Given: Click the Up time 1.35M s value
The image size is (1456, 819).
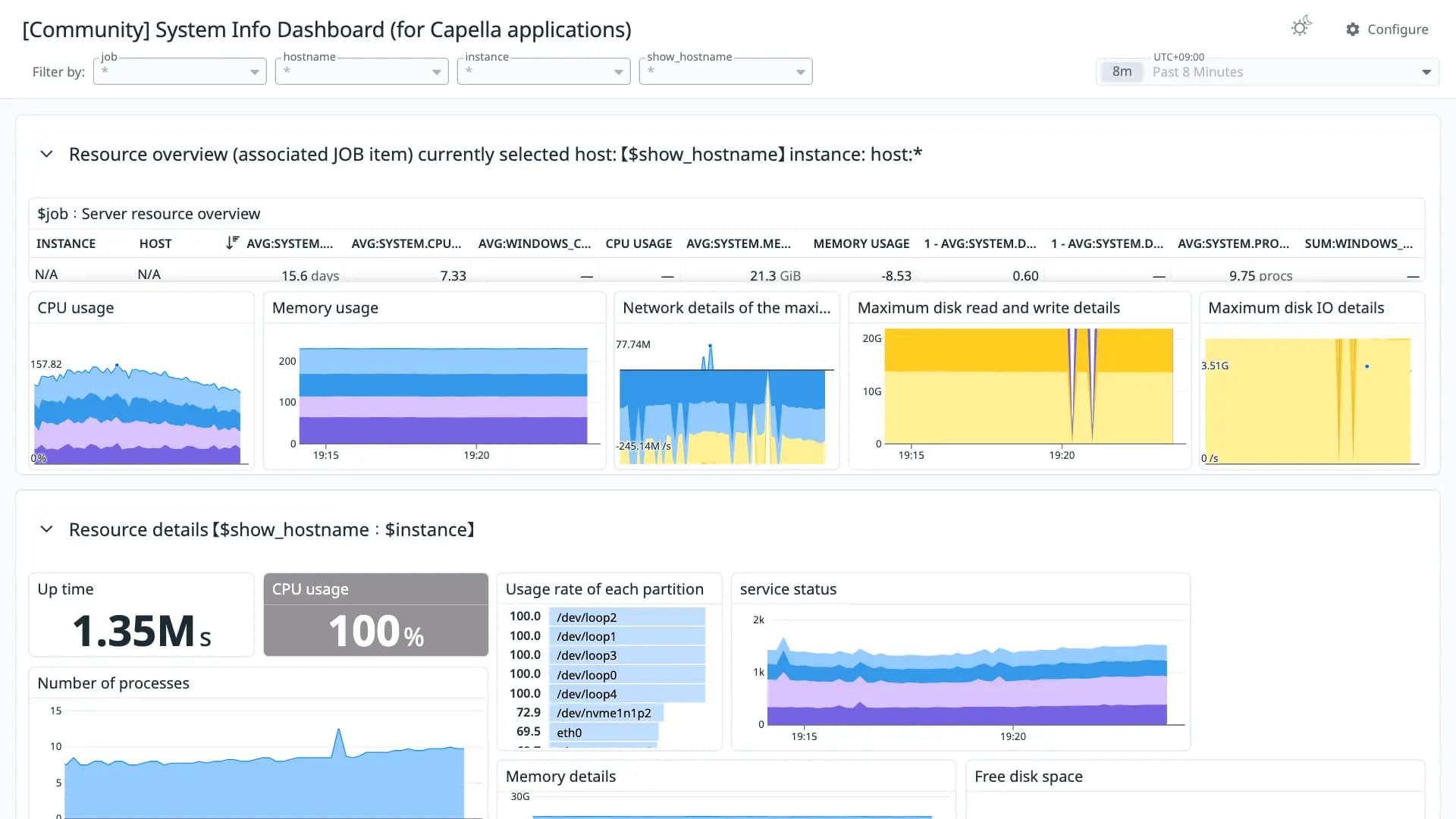Looking at the screenshot, I should (142, 630).
